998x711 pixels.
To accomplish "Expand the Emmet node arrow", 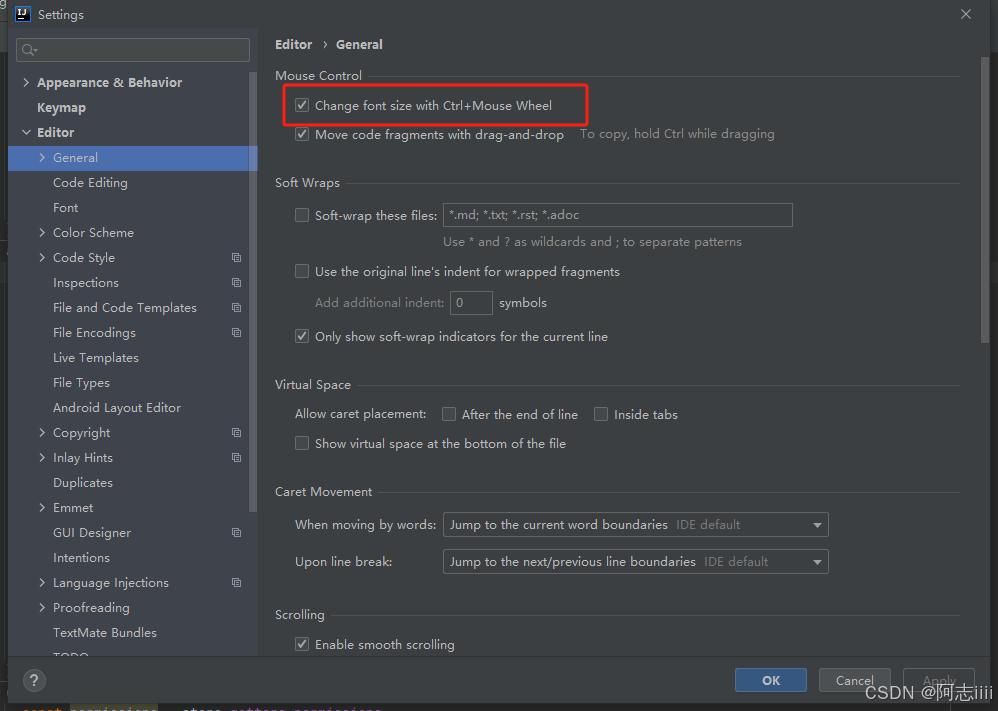I will click(x=42, y=507).
